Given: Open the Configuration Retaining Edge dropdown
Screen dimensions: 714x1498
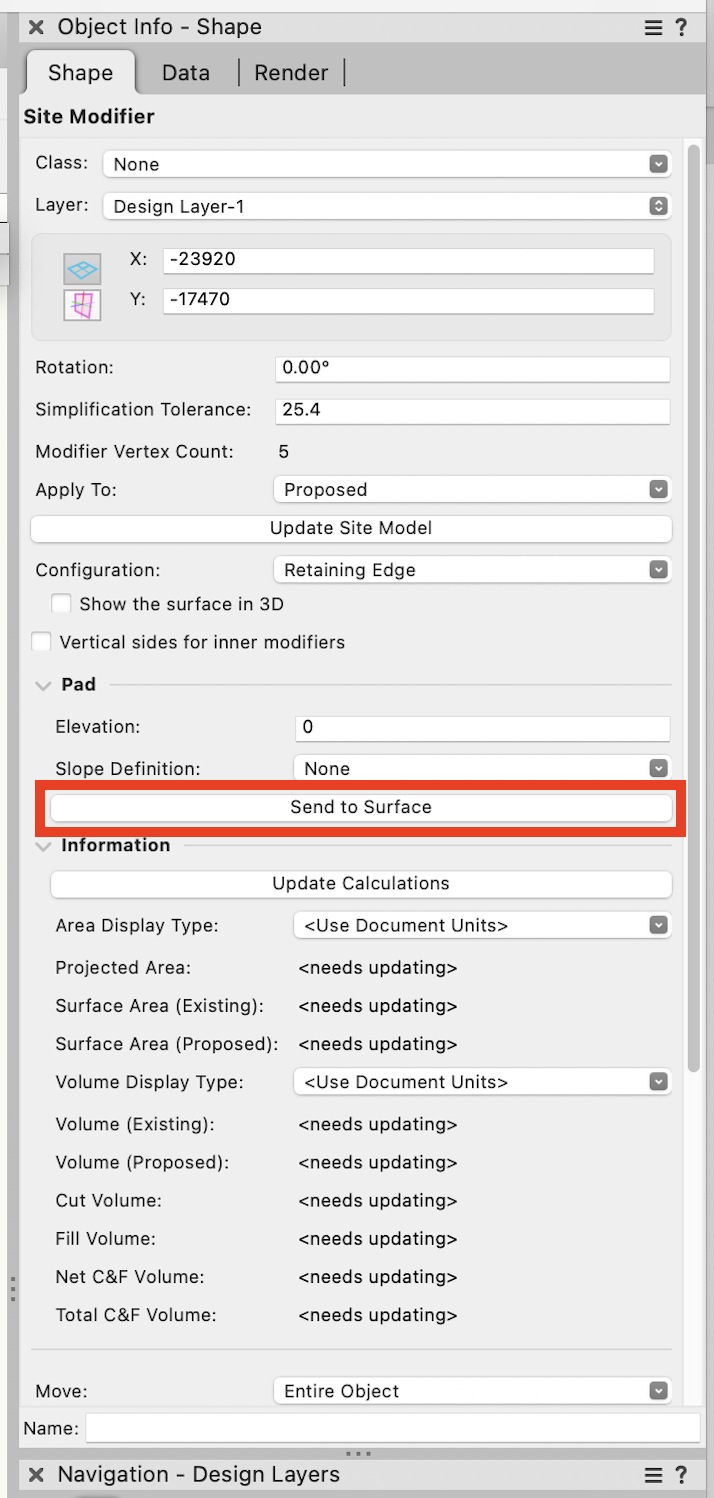Looking at the screenshot, I should (x=471, y=570).
